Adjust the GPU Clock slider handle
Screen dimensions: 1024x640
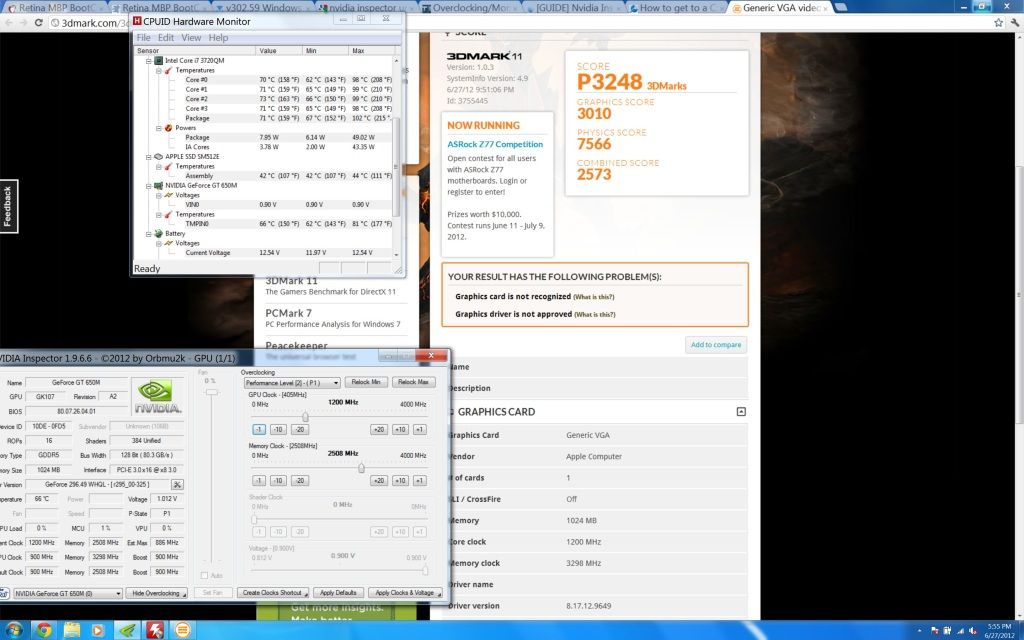tap(305, 417)
